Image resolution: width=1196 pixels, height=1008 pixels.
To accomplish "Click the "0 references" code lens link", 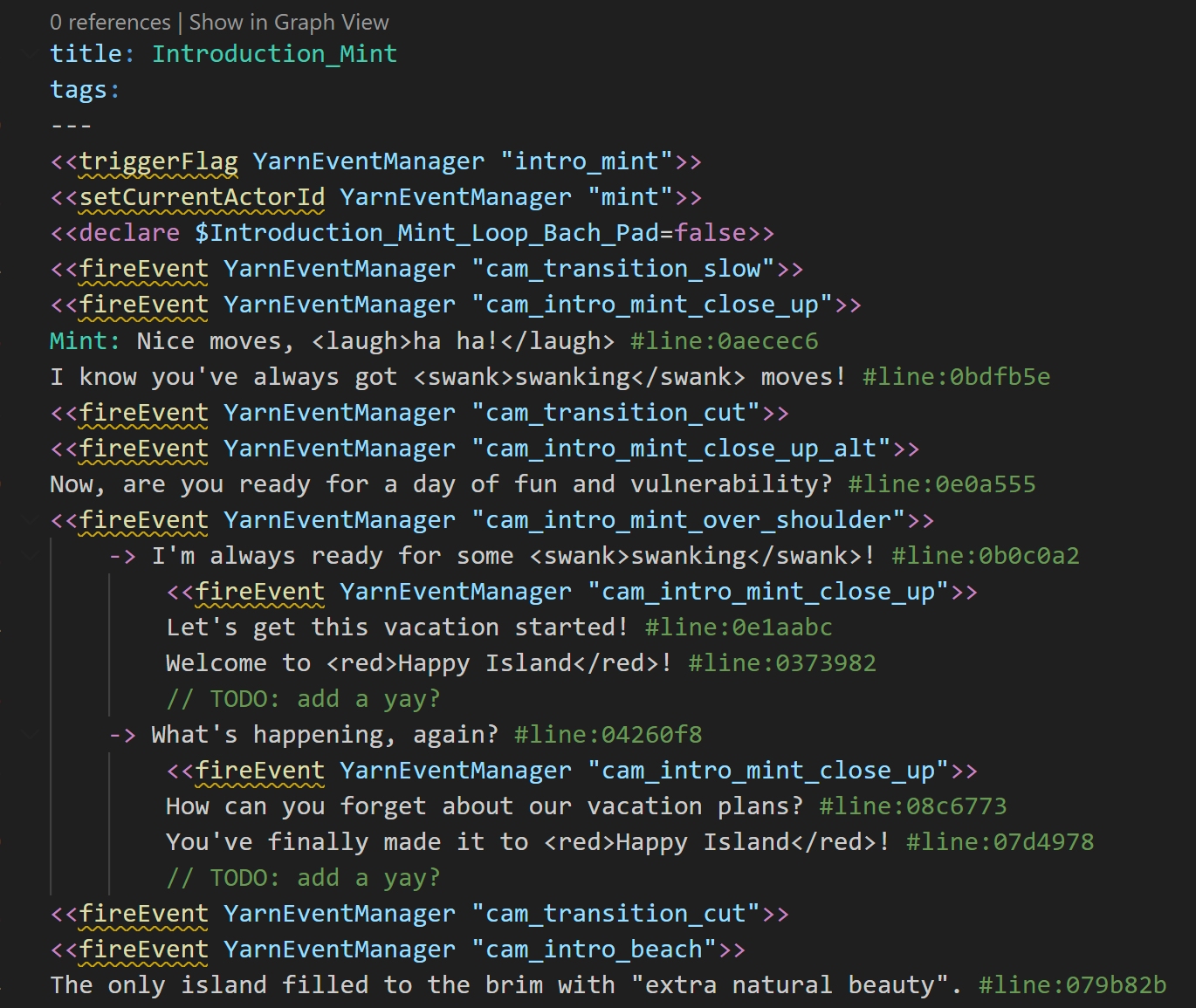I will pos(110,22).
